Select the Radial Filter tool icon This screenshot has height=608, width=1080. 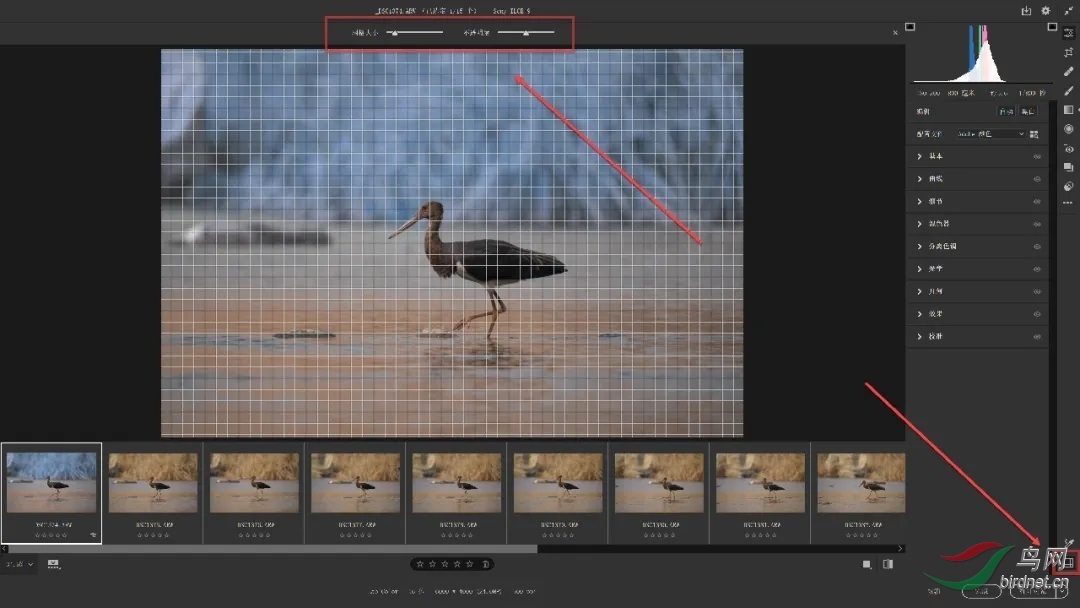point(1068,129)
